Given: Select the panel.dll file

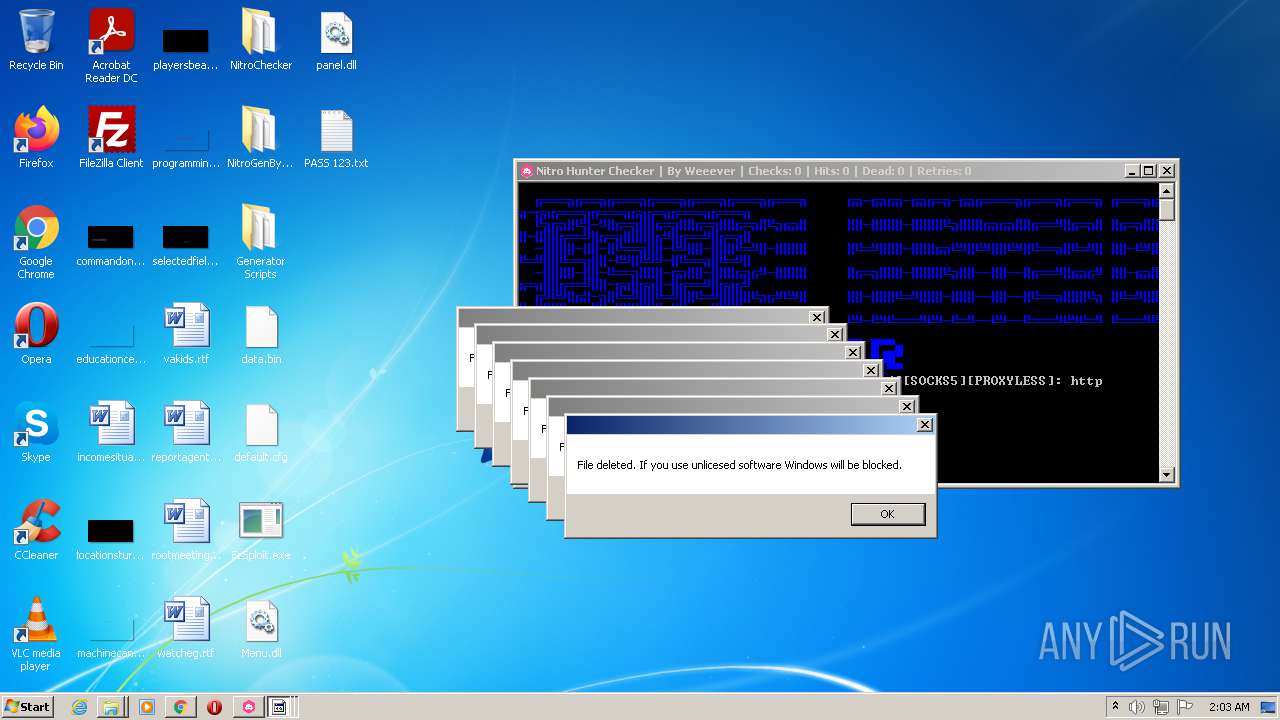Looking at the screenshot, I should tap(336, 41).
